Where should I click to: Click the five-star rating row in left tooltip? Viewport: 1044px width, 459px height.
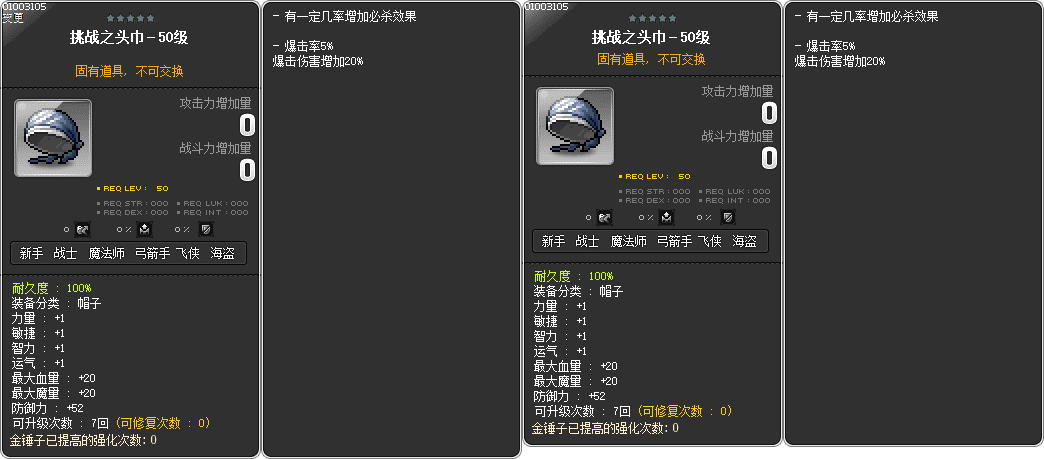(x=130, y=18)
